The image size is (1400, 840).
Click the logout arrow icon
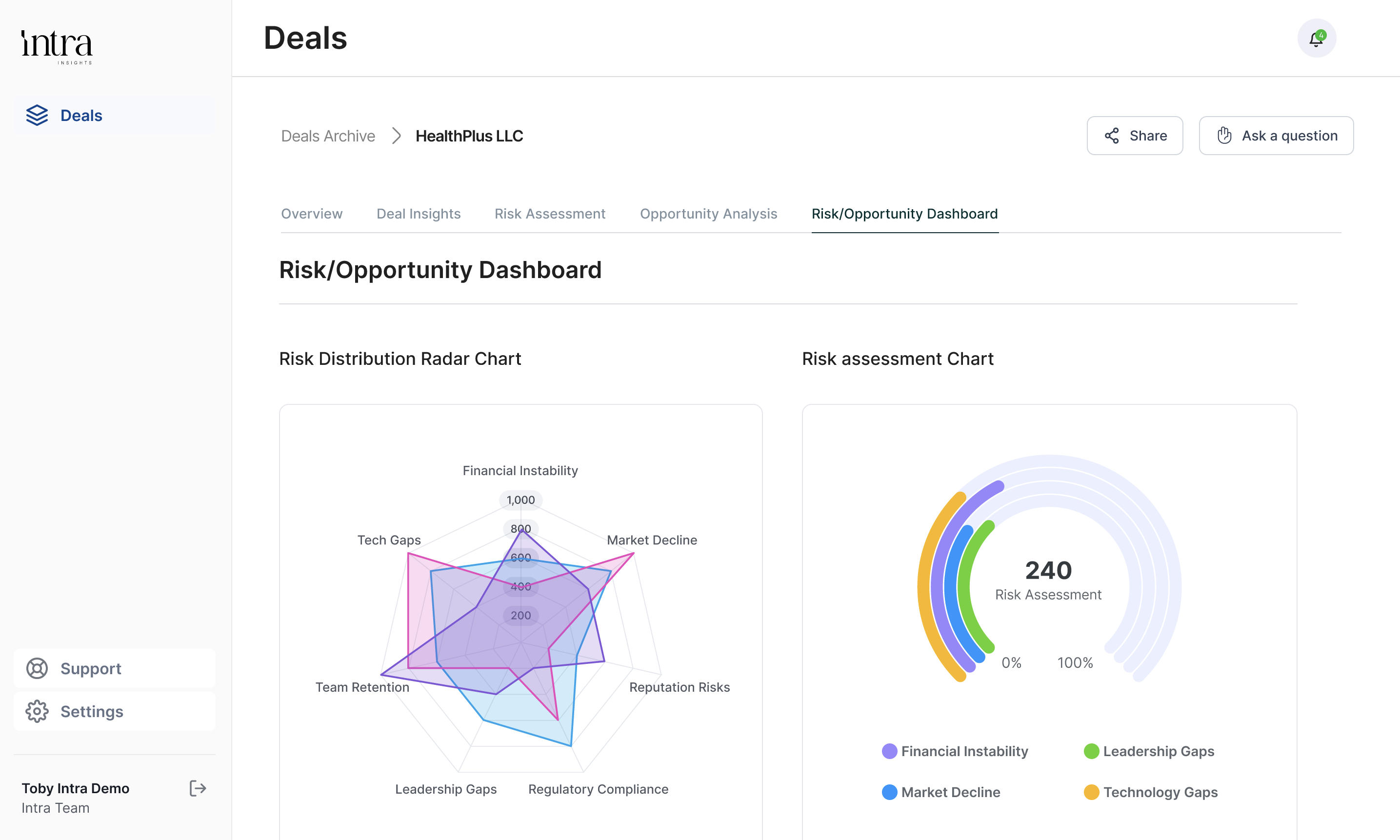[x=198, y=788]
